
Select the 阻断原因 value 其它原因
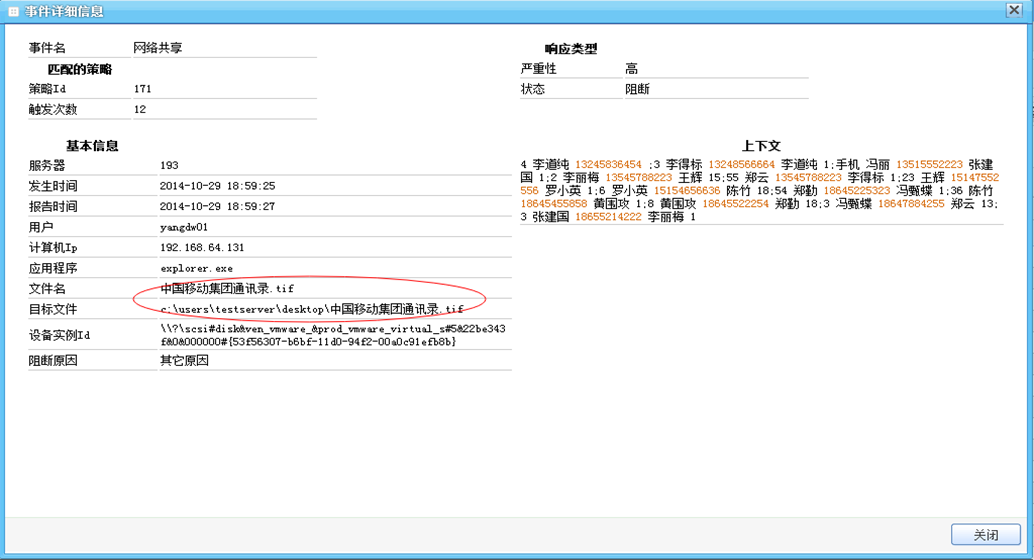tap(184, 361)
